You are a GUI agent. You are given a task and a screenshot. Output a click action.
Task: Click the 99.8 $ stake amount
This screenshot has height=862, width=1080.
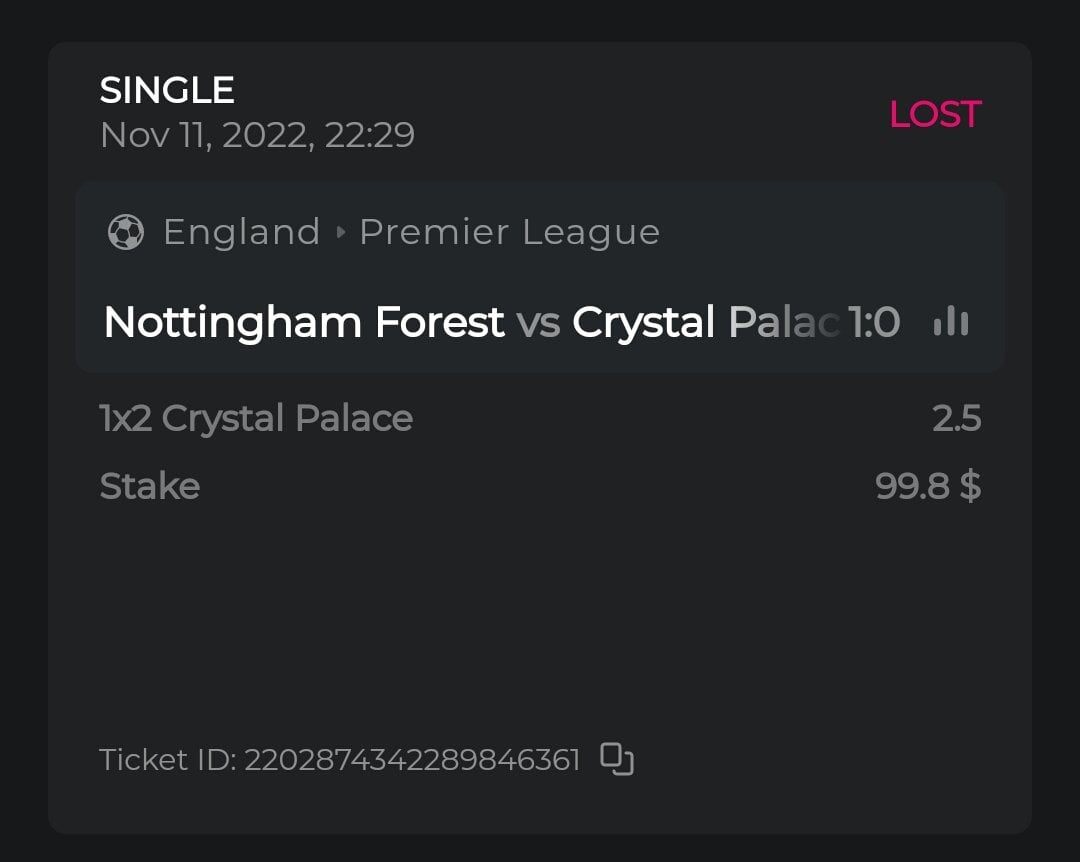point(927,486)
